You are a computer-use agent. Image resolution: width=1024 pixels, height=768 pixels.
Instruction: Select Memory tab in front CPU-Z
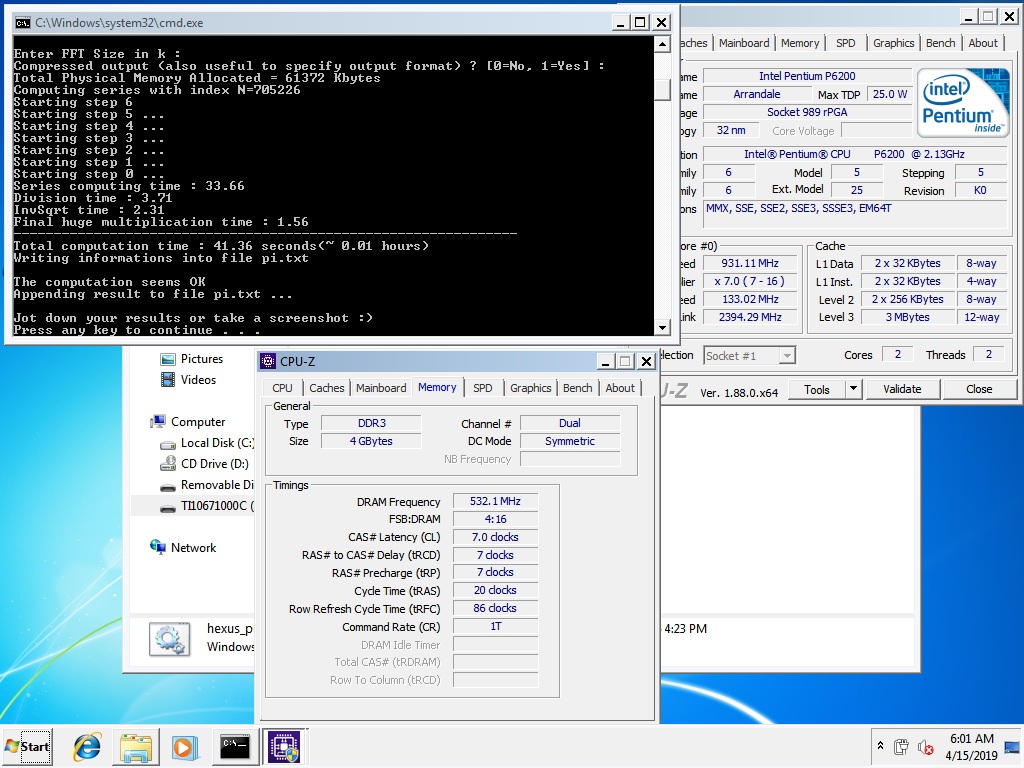pyautogui.click(x=437, y=387)
